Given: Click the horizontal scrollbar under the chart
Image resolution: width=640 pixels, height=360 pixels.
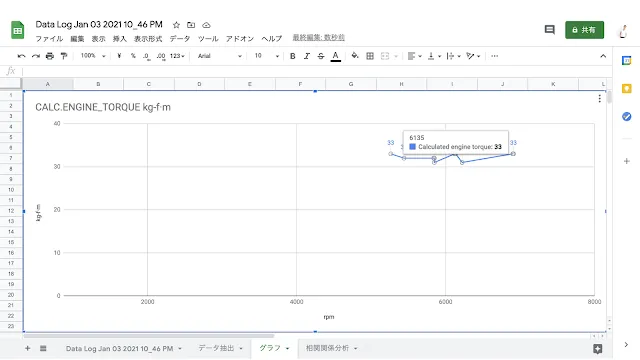Looking at the screenshot, I should (x=149, y=336).
